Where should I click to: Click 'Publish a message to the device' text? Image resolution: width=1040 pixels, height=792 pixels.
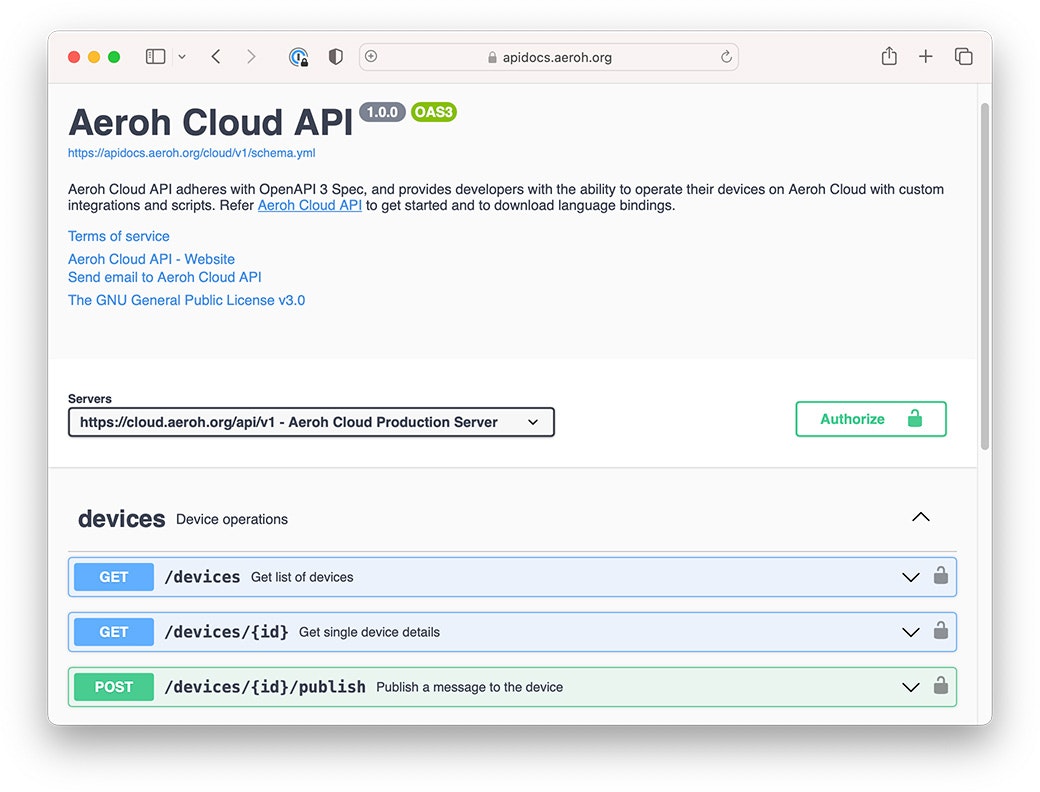tap(470, 687)
